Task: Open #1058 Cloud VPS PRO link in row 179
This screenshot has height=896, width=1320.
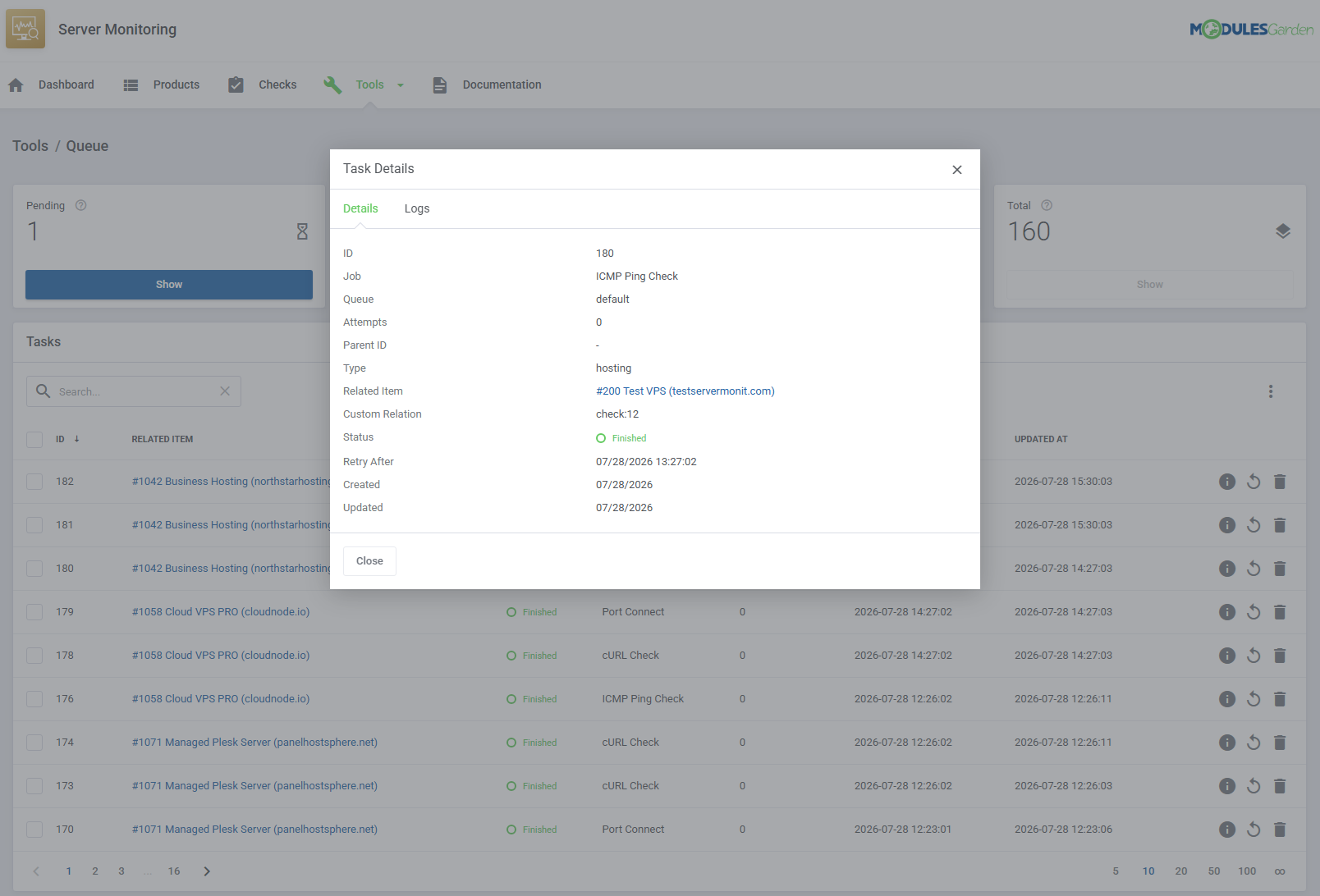Action: coord(221,612)
